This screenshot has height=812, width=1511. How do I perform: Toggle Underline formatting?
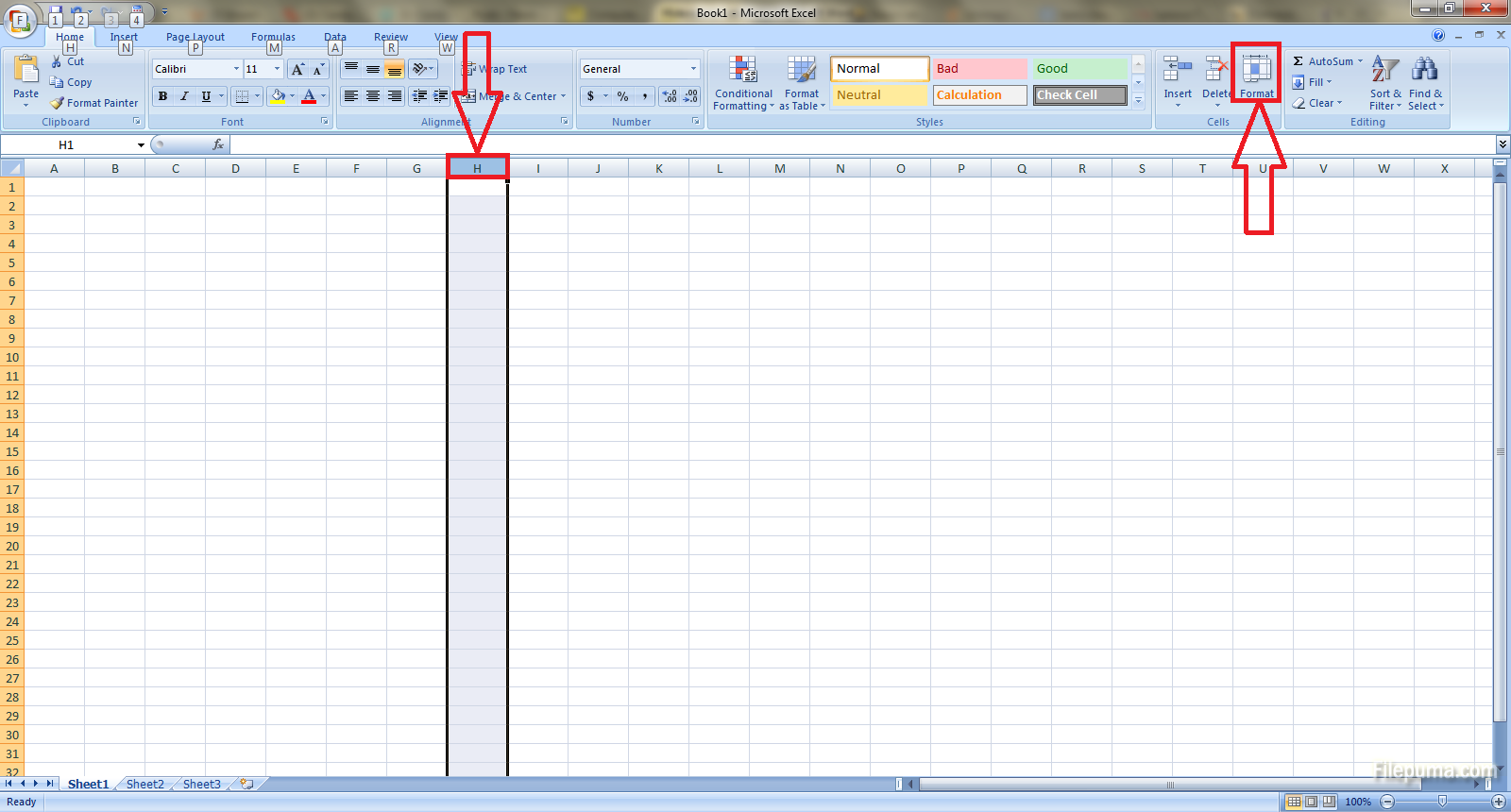206,96
